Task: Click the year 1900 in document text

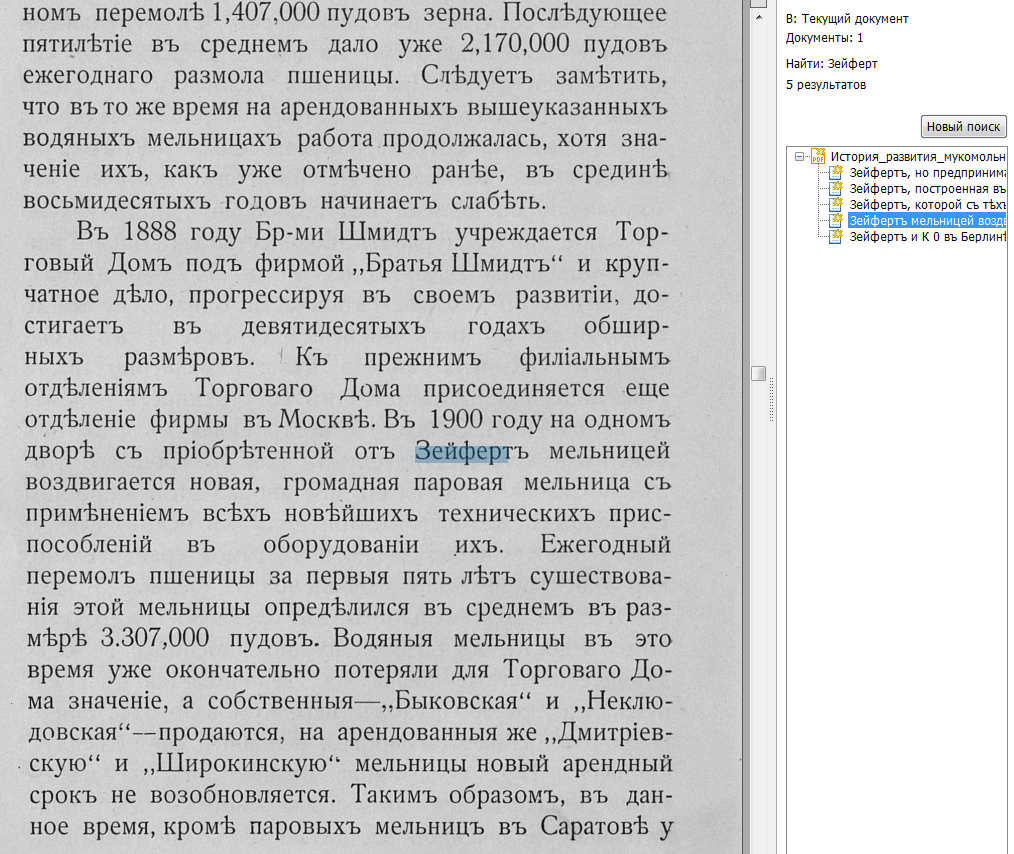Action: point(456,420)
